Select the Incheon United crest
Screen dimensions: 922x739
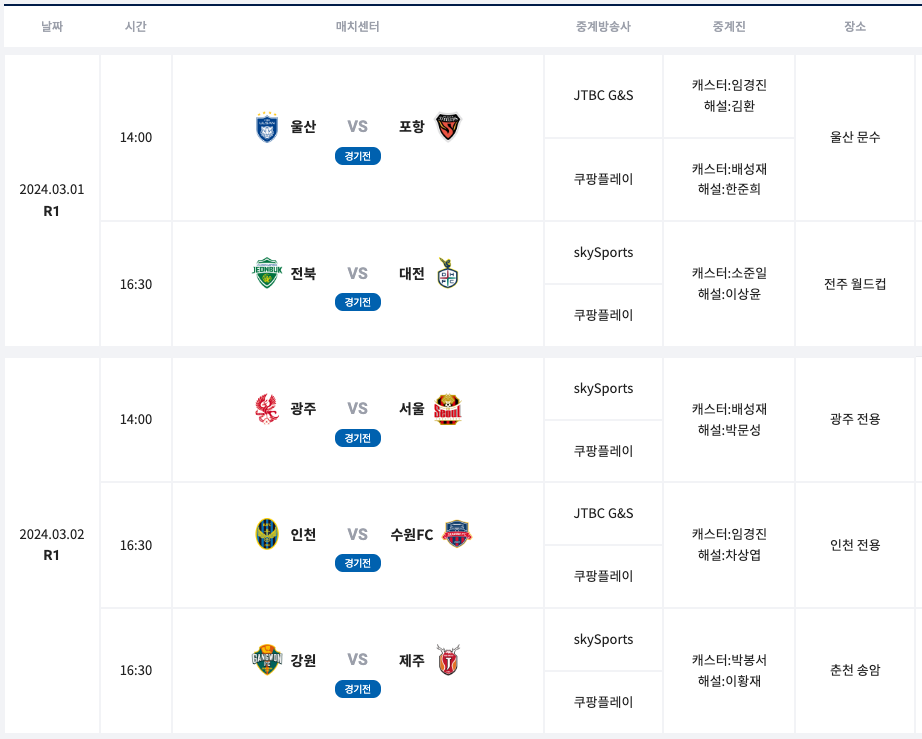(x=267, y=534)
